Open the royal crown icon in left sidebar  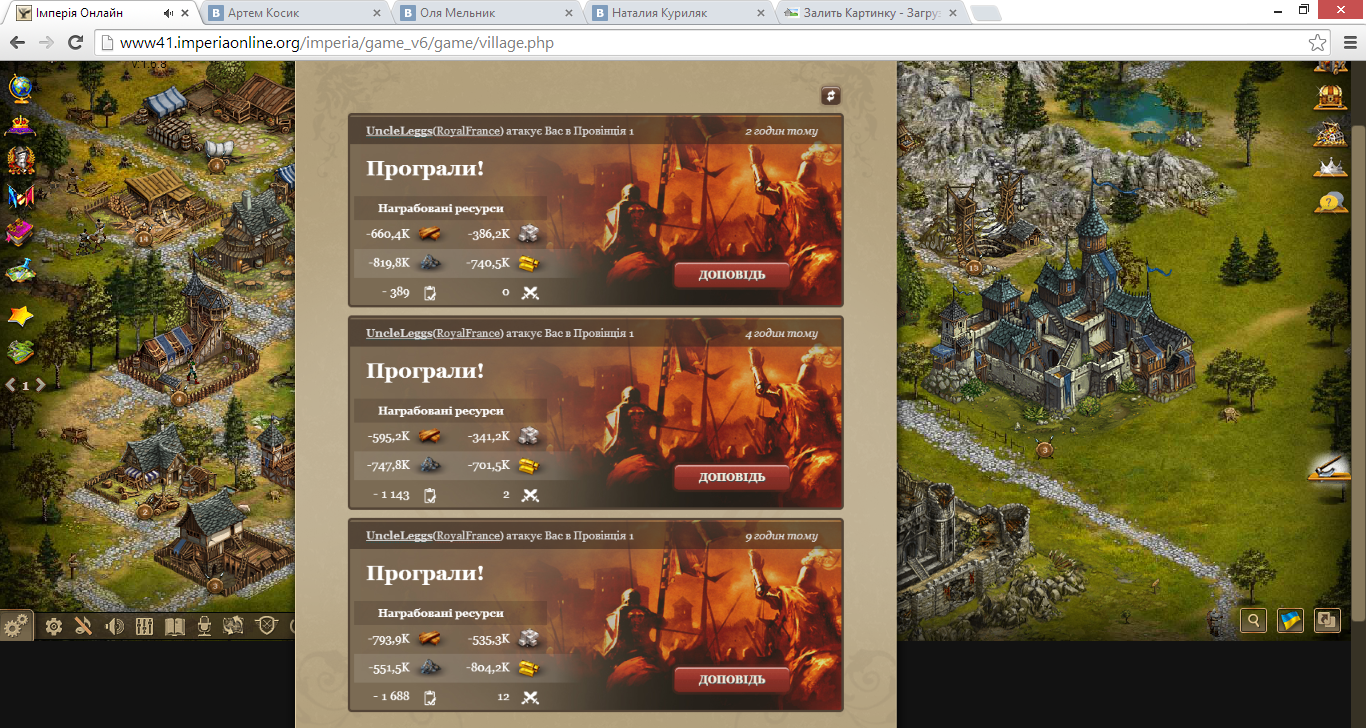coord(20,126)
